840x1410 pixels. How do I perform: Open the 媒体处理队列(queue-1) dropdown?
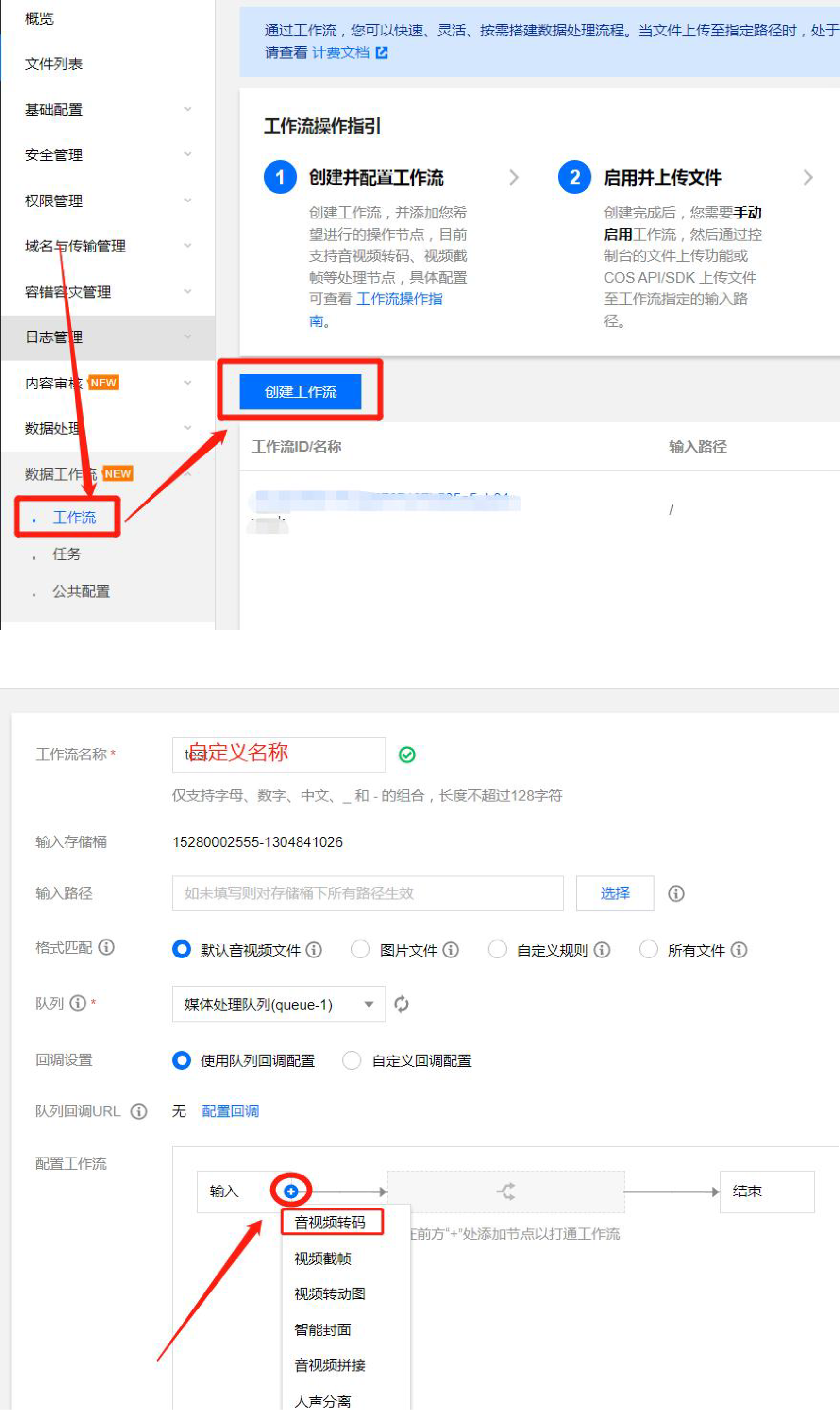click(x=279, y=1005)
